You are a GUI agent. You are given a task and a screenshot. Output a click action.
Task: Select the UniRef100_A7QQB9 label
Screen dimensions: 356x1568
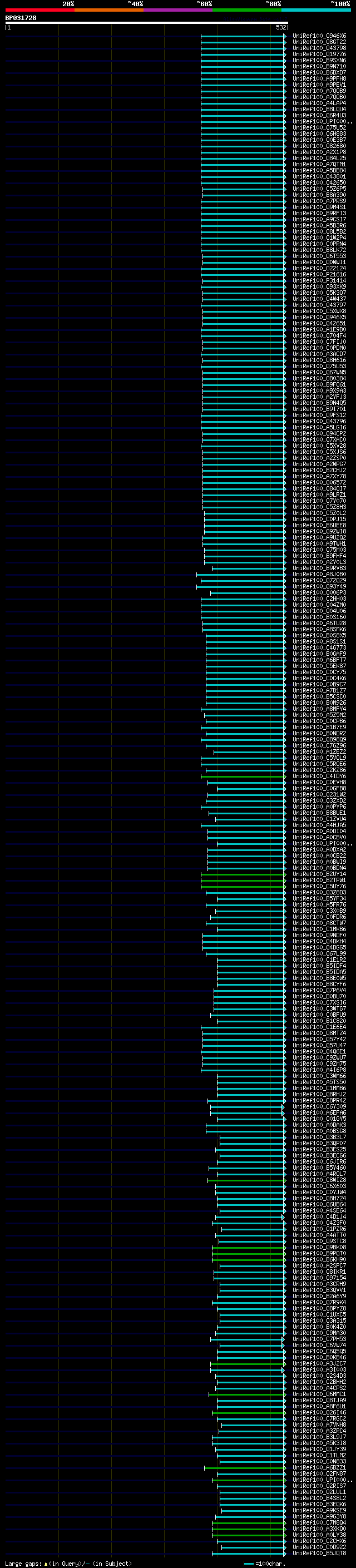(x=319, y=91)
